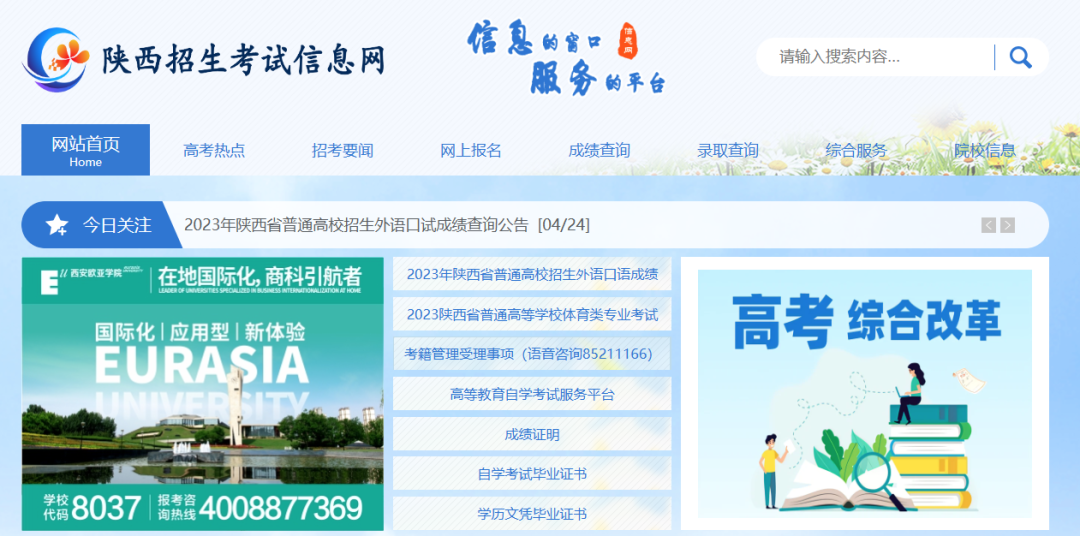Image resolution: width=1080 pixels, height=536 pixels.
Task: Open 招考要闻 menu item
Action: tap(342, 150)
